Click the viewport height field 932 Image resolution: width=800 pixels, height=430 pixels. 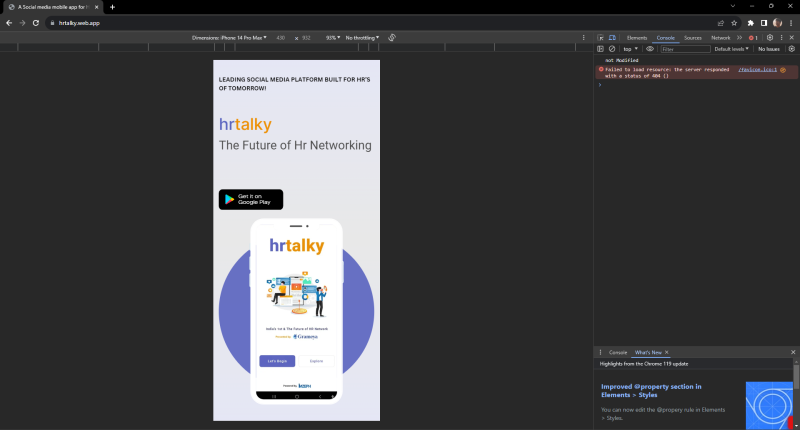pos(306,38)
